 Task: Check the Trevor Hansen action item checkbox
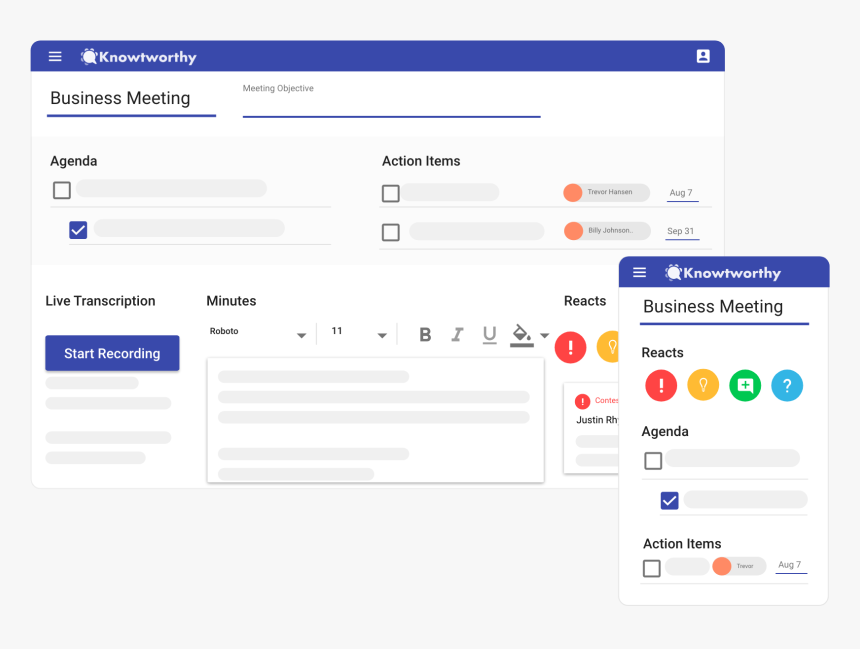(391, 193)
